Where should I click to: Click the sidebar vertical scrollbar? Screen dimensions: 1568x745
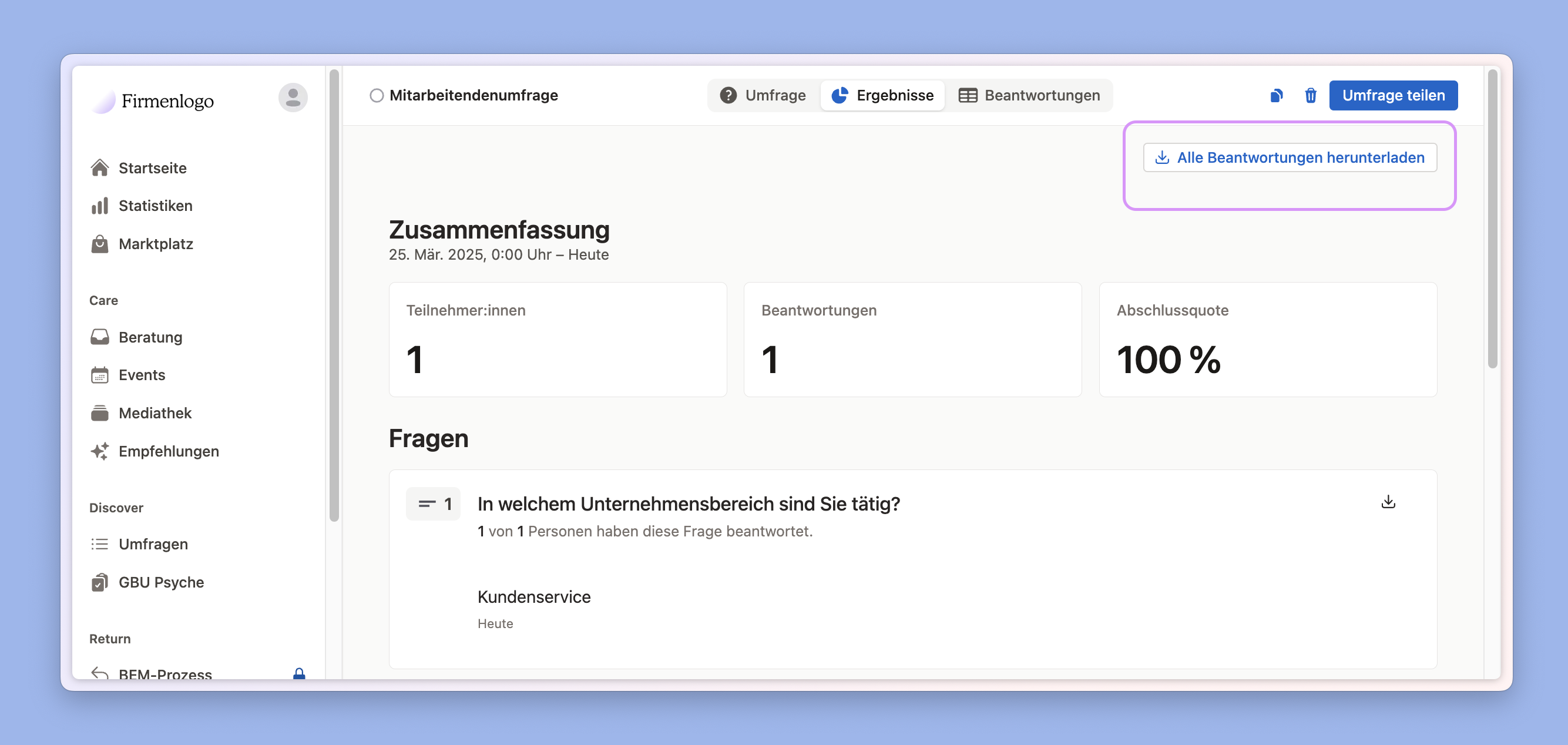334,295
